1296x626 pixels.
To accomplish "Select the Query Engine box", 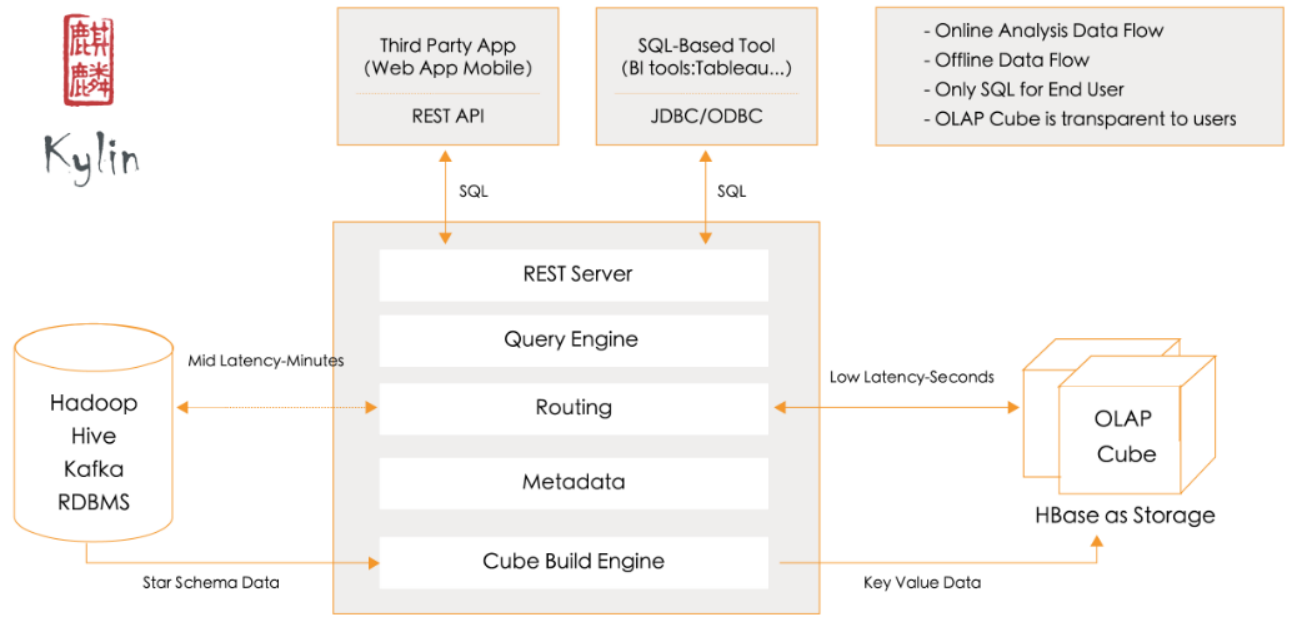I will point(573,341).
